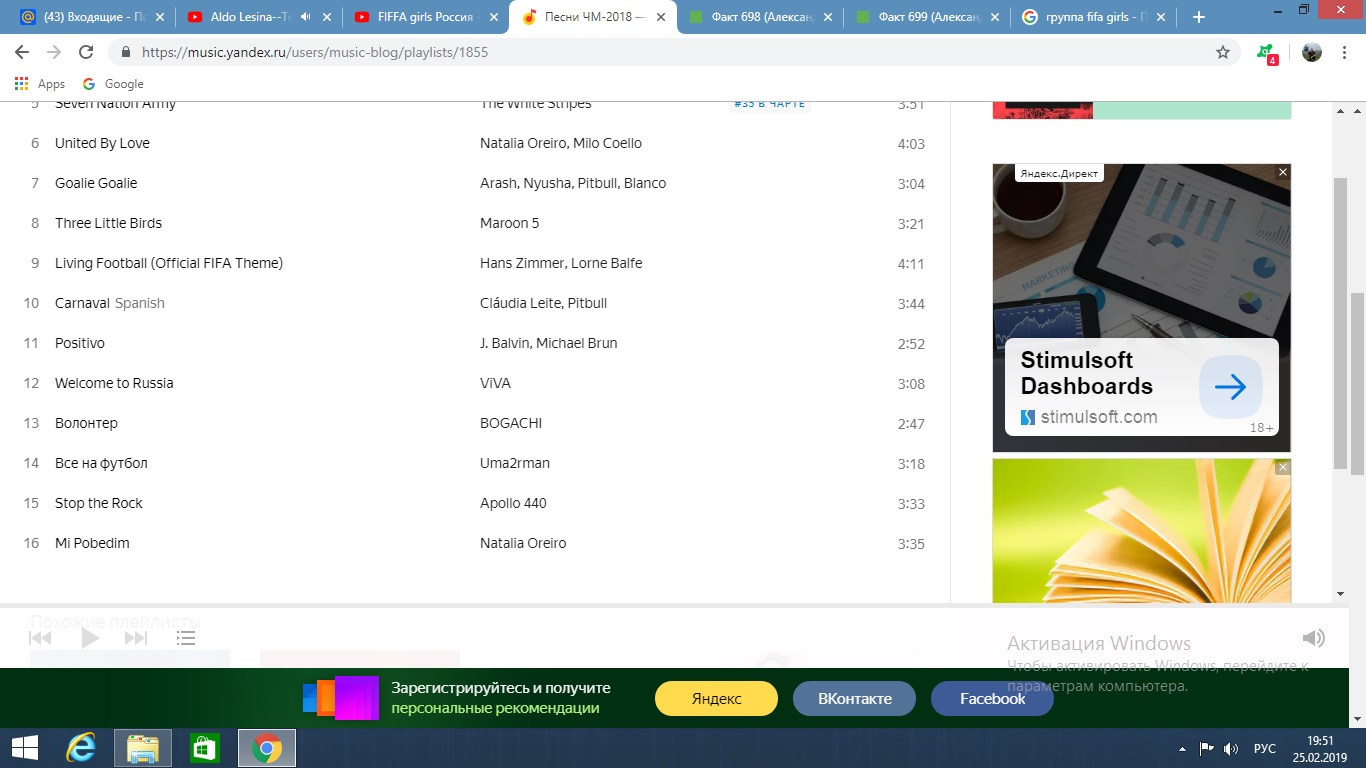1366x768 pixels.
Task: Select track Stop the Rock
Action: (99, 503)
